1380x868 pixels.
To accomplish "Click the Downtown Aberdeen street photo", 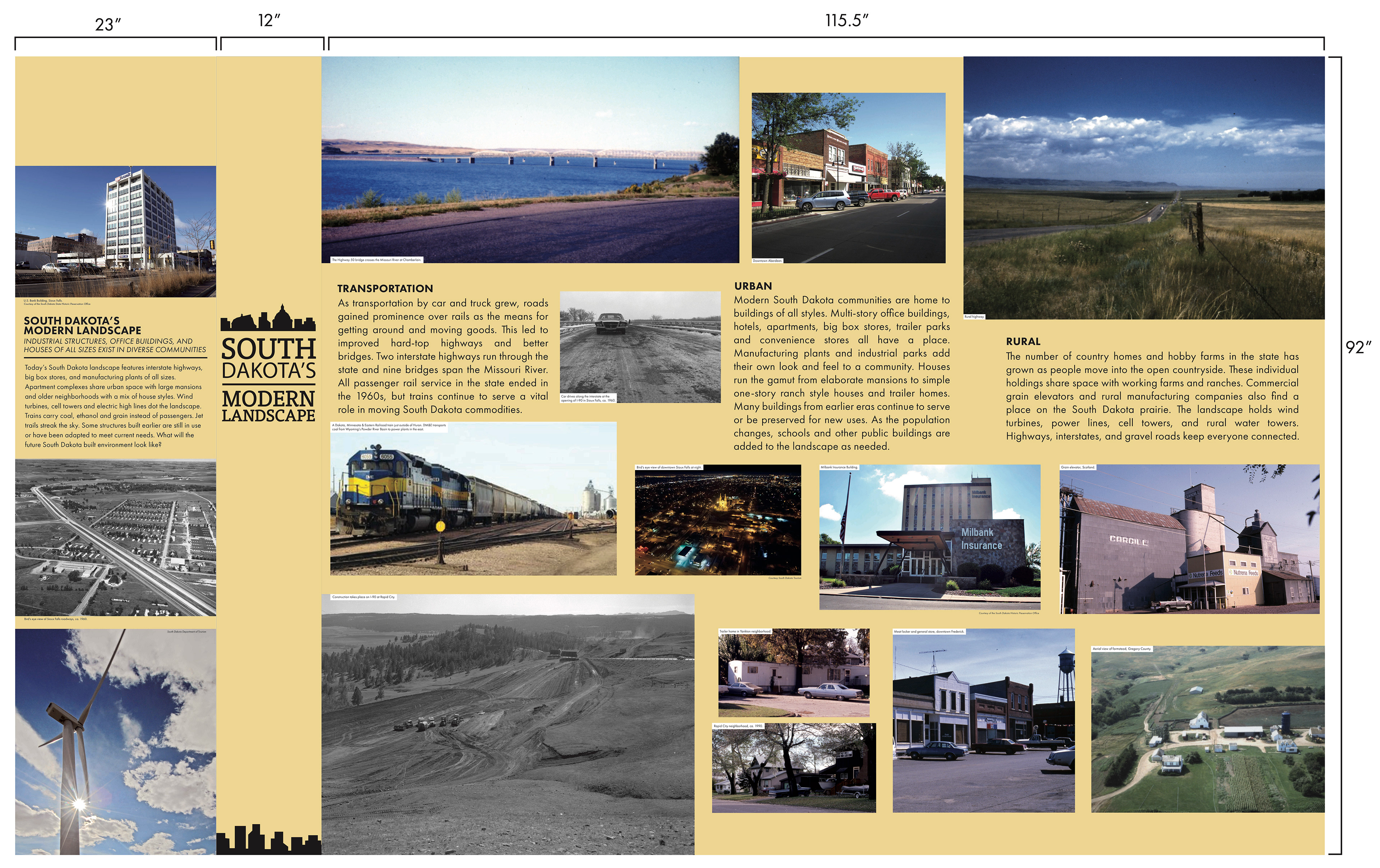I will [x=848, y=178].
